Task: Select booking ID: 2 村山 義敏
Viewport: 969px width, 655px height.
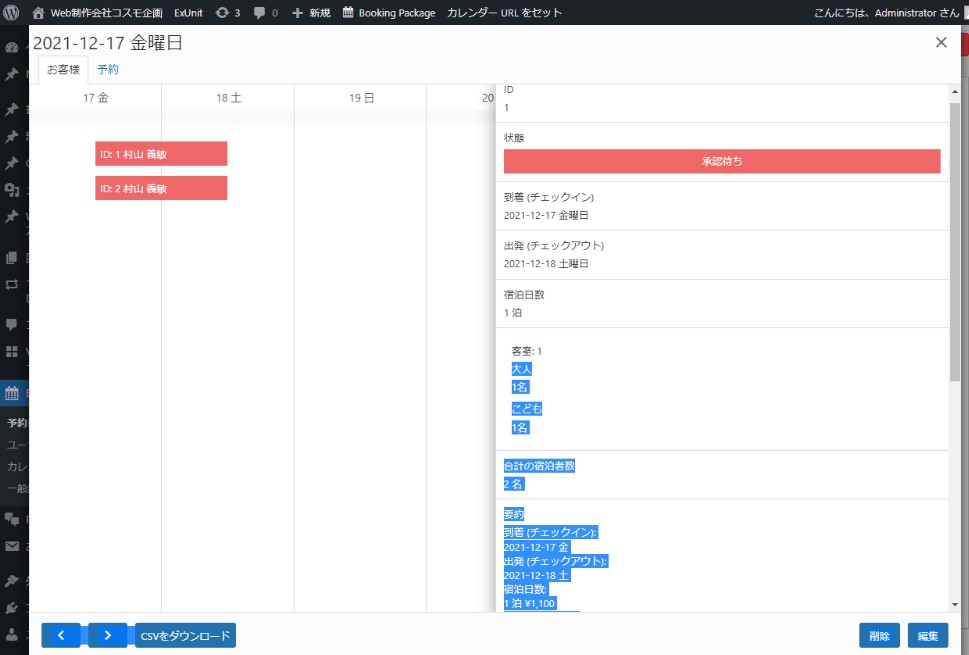Action: click(161, 188)
